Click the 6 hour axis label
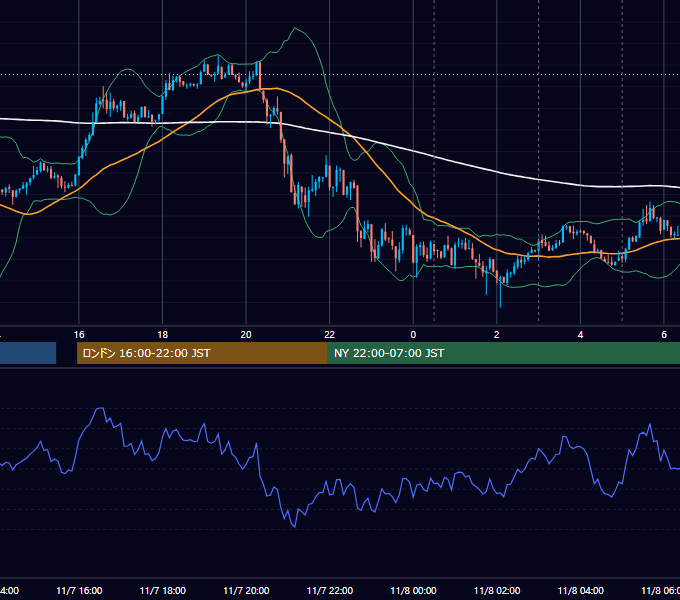The image size is (680, 600). click(664, 335)
